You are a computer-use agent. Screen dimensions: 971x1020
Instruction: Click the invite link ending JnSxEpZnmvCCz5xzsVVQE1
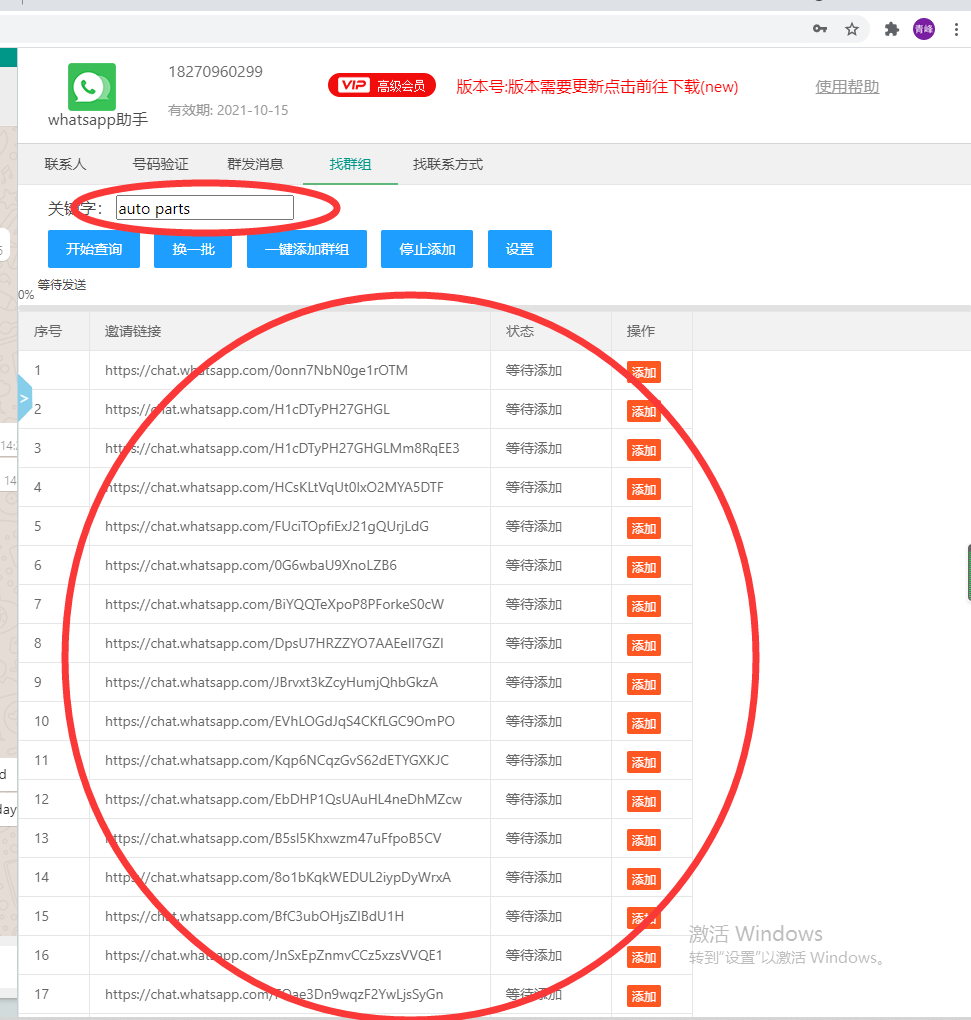click(x=274, y=956)
